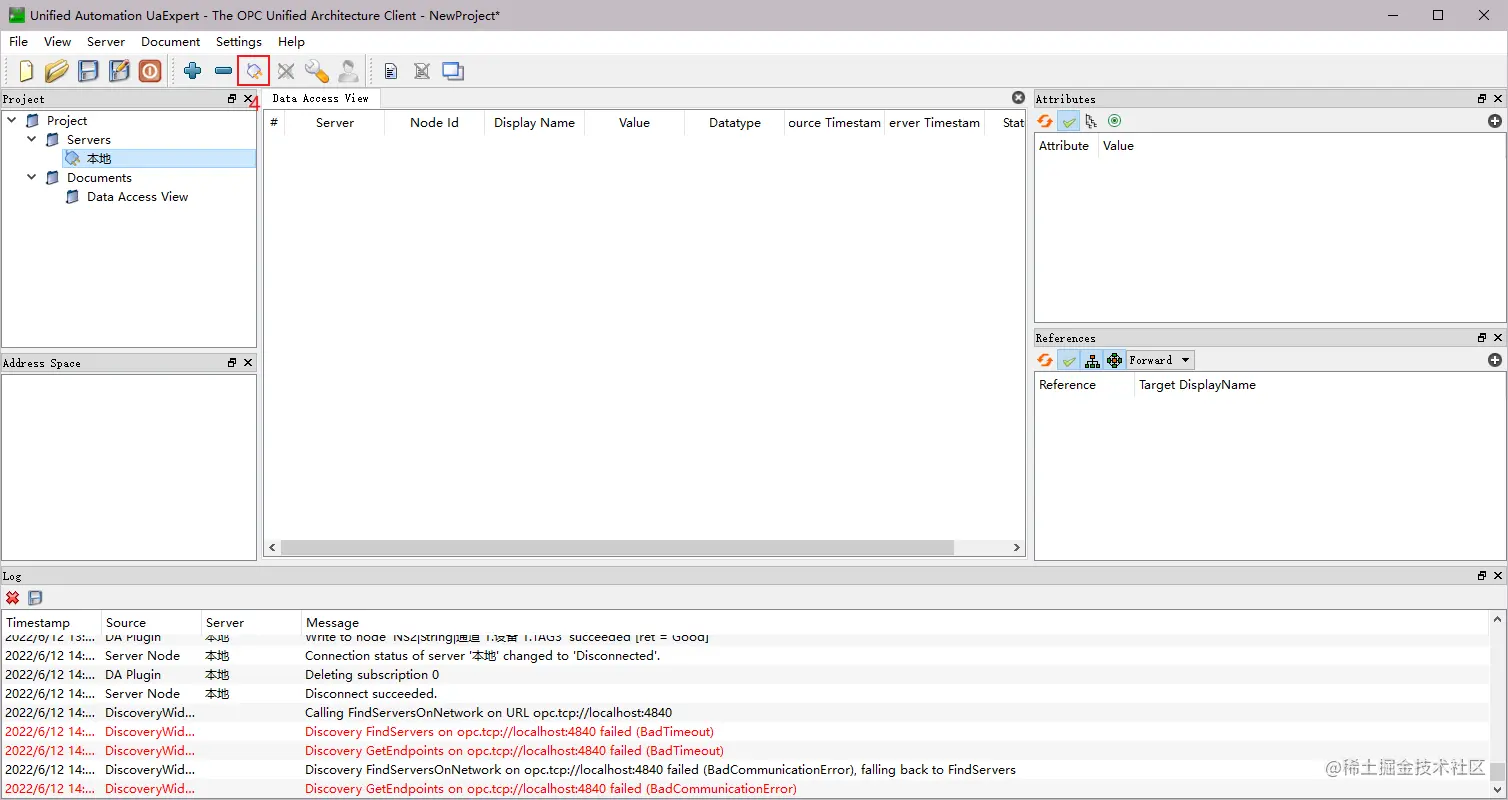The width and height of the screenshot is (1508, 800).
Task: Open server settings with the wrench icon
Action: point(316,71)
